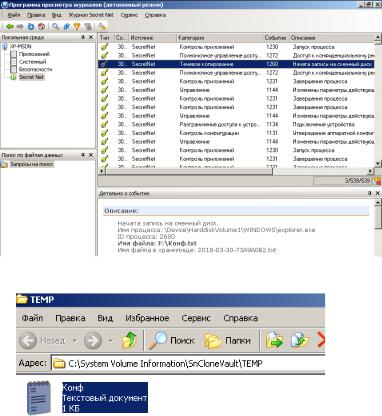Sort by the Источник column header
Image resolution: width=382 pixels, height=416 pixels.
point(152,38)
